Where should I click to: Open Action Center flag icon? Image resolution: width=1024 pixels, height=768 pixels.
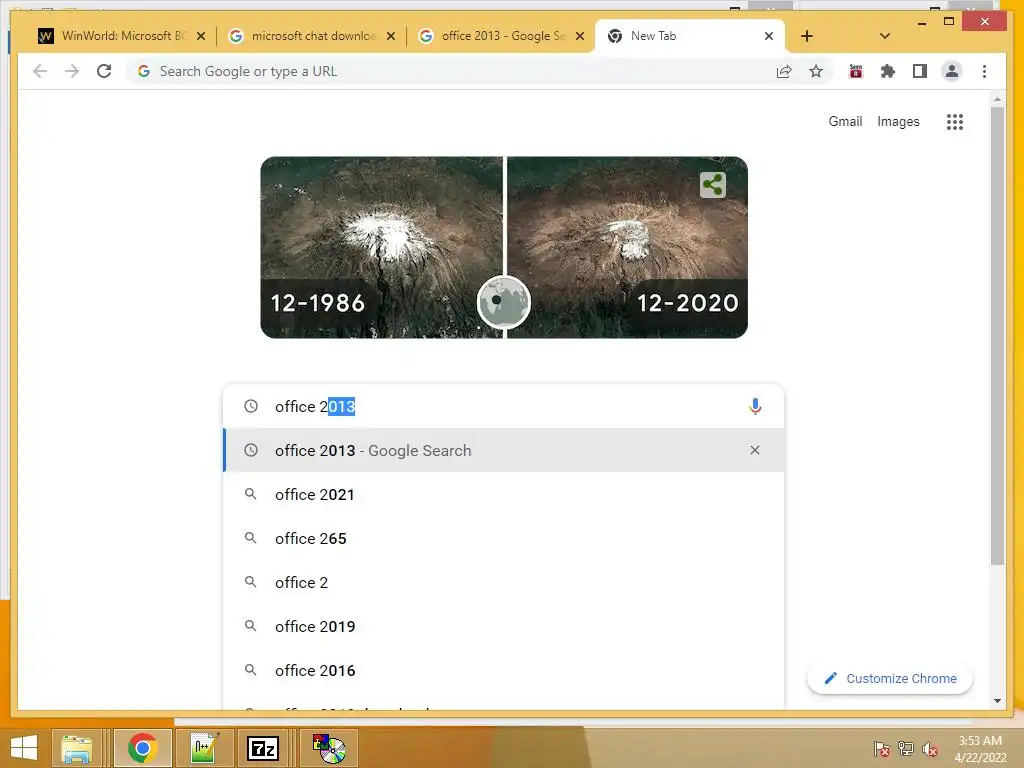point(881,748)
